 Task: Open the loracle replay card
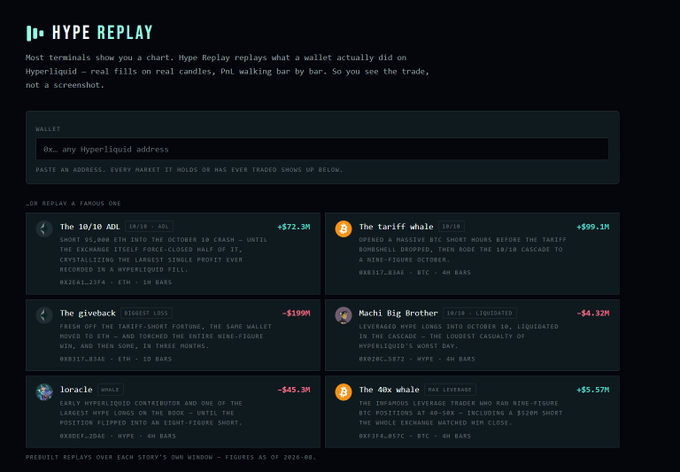click(x=173, y=412)
